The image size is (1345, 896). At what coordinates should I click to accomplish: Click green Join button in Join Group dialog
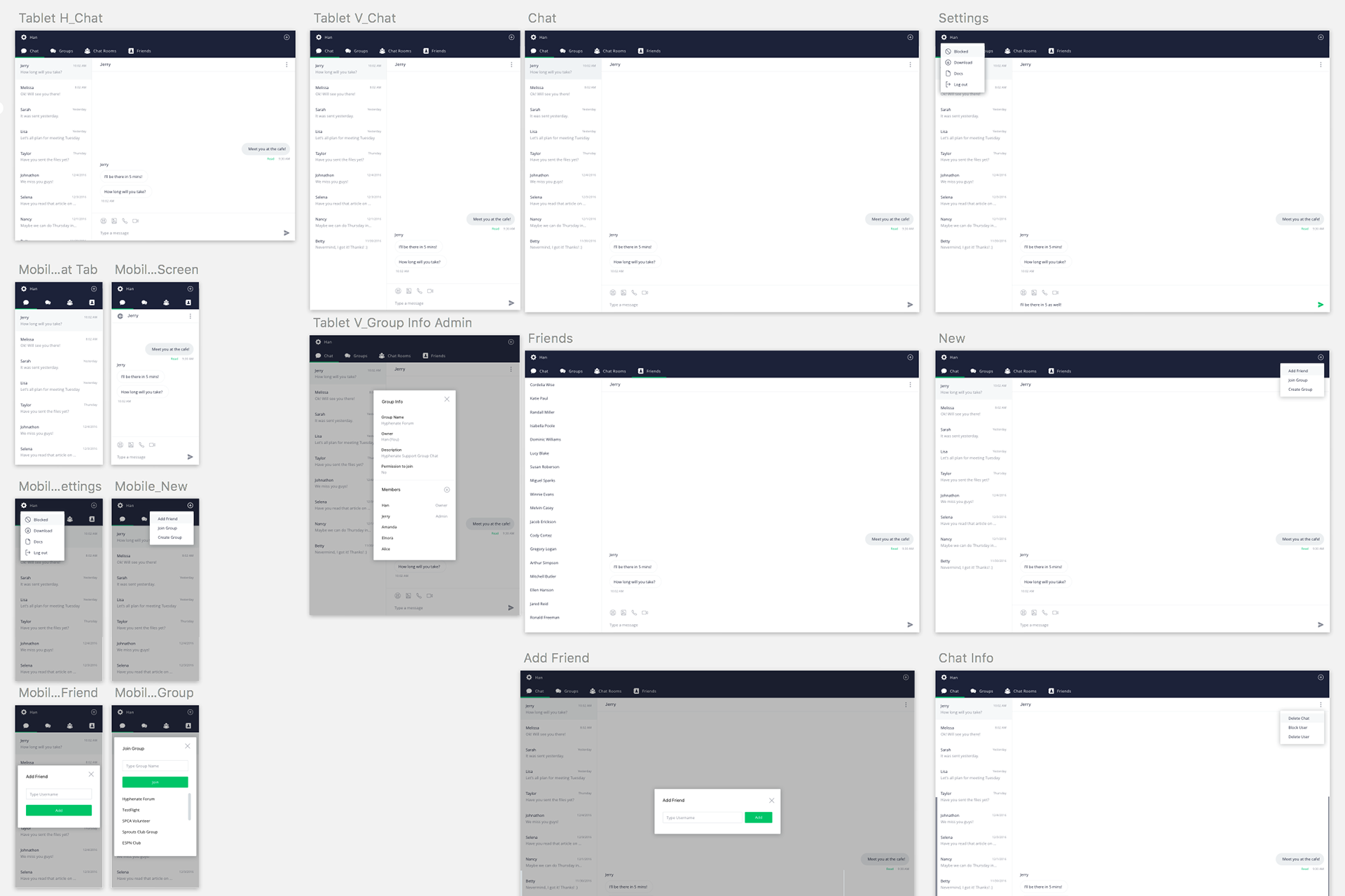156,783
